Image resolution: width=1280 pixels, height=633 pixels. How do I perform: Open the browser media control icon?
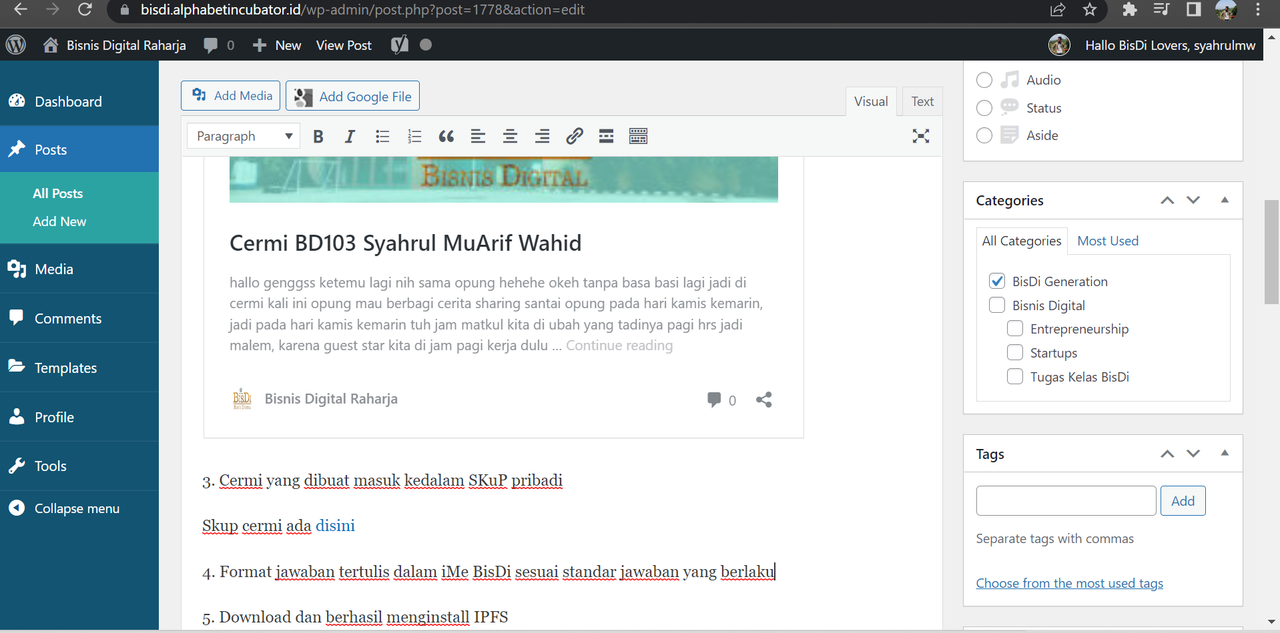(x=1161, y=10)
